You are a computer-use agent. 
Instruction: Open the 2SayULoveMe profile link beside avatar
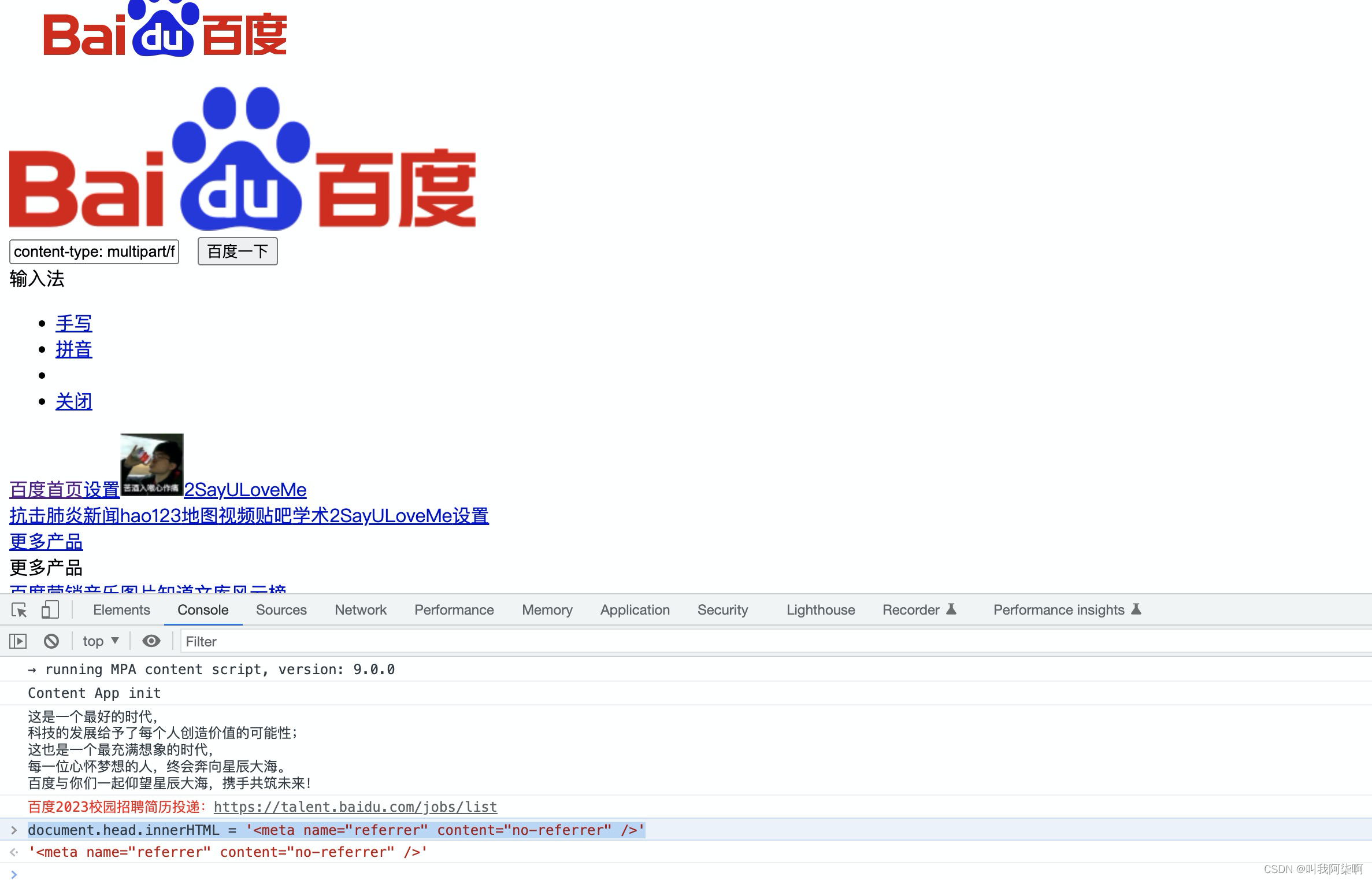point(245,490)
